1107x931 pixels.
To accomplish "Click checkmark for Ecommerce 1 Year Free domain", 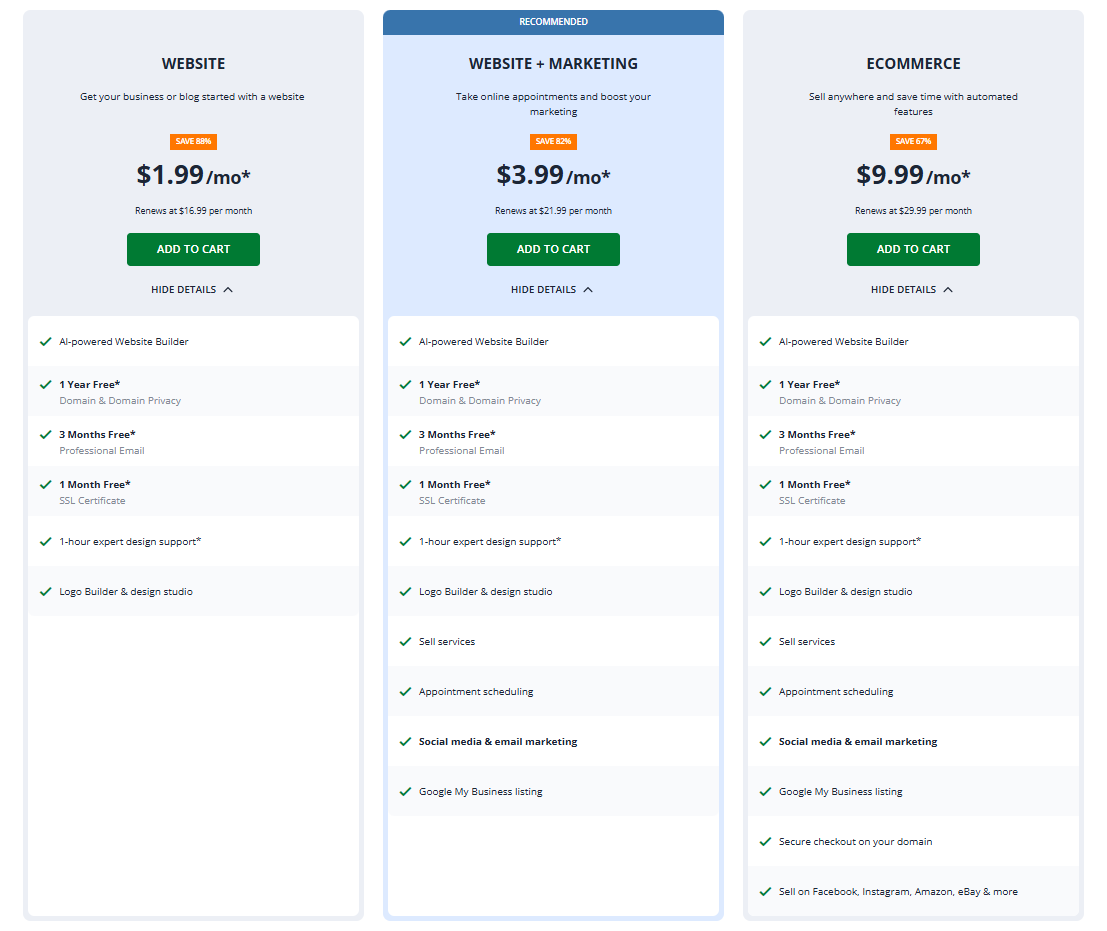I will pos(765,385).
